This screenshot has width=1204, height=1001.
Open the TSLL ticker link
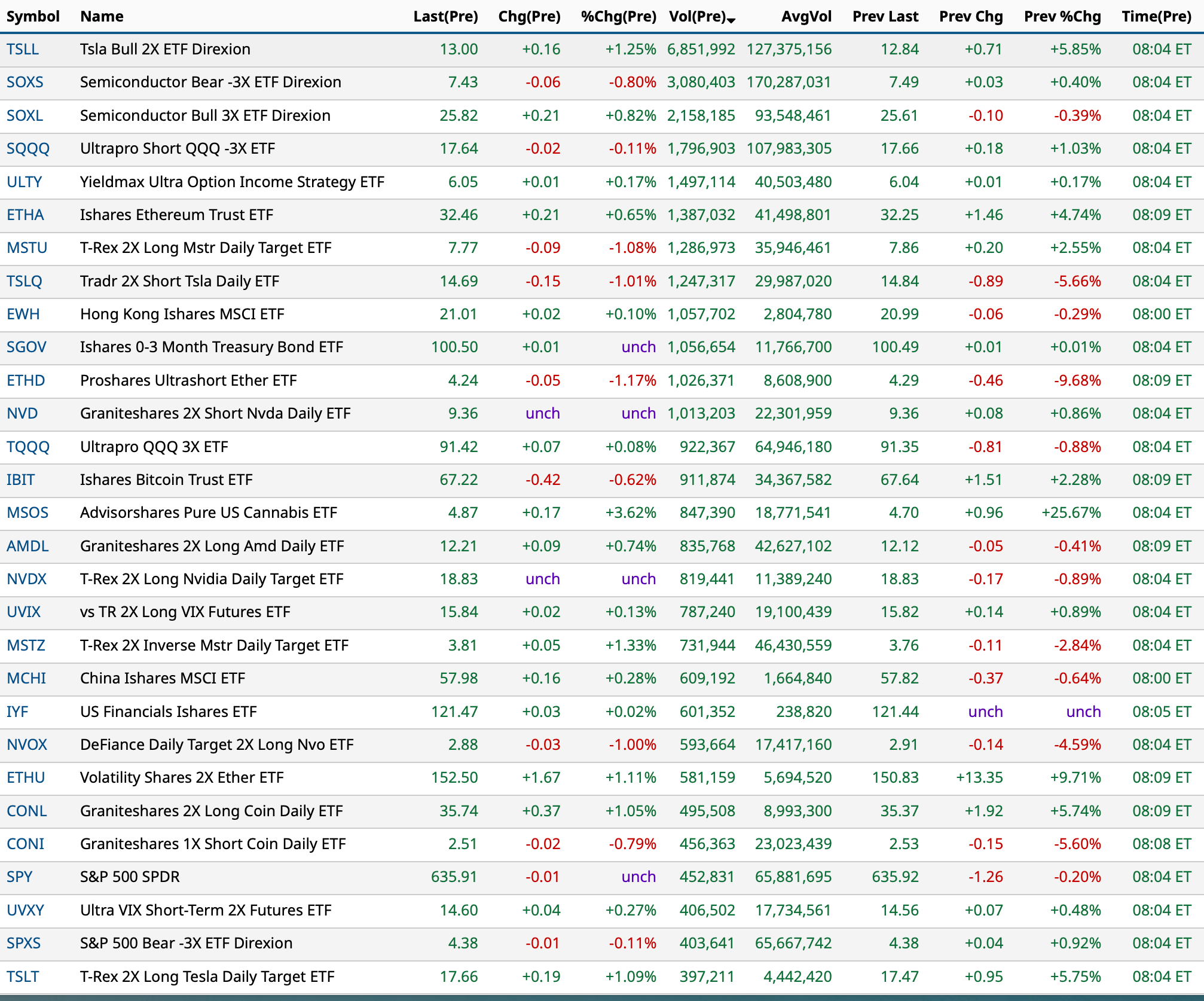tap(23, 49)
